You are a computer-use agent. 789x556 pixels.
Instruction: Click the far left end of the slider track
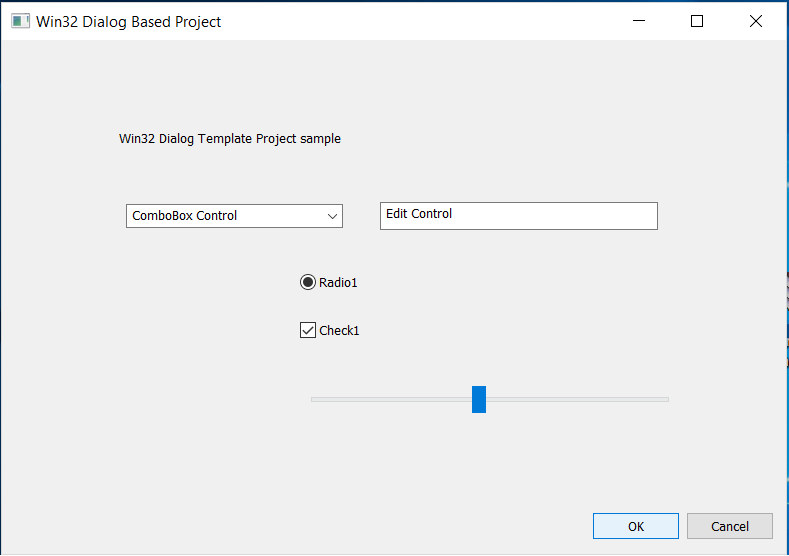pos(315,399)
